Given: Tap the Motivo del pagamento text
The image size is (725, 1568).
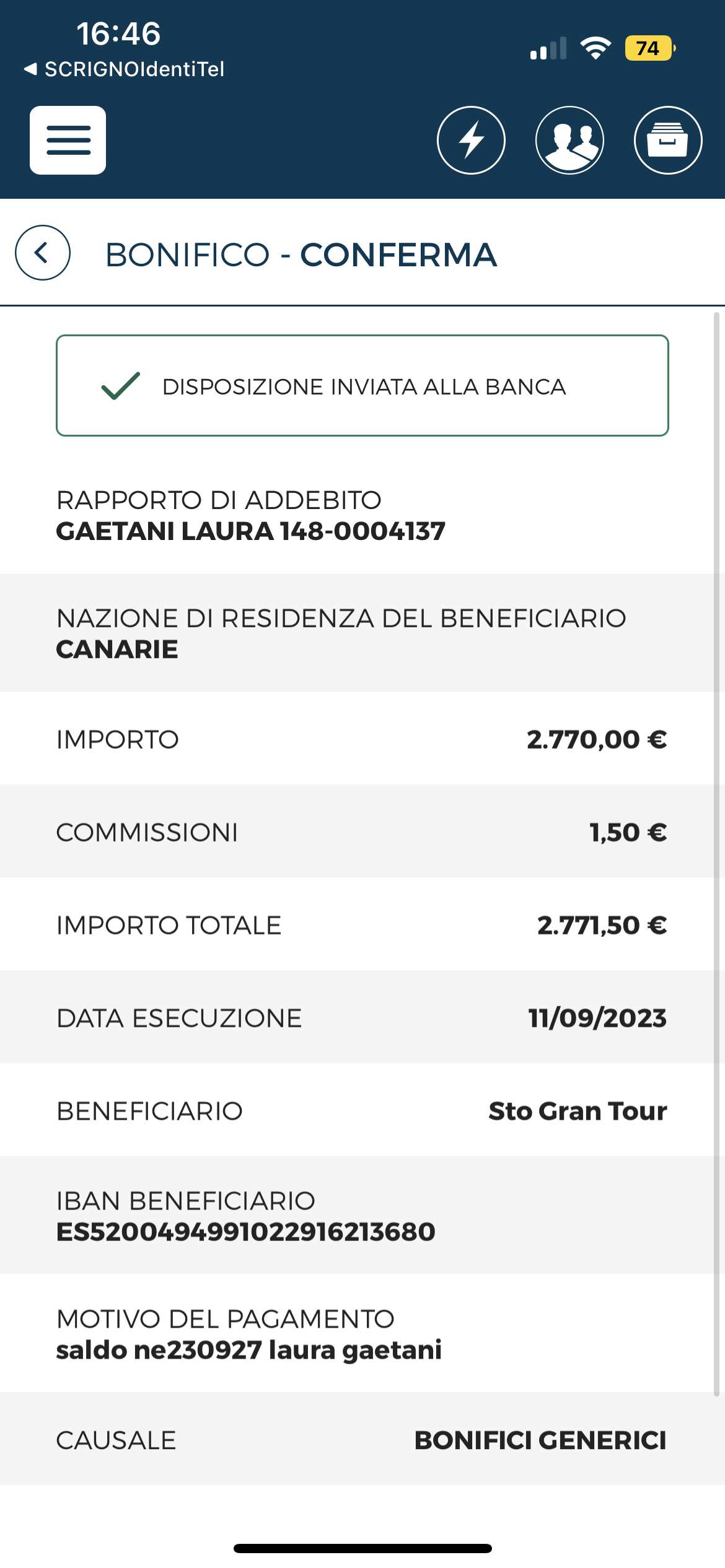Looking at the screenshot, I should (248, 1350).
